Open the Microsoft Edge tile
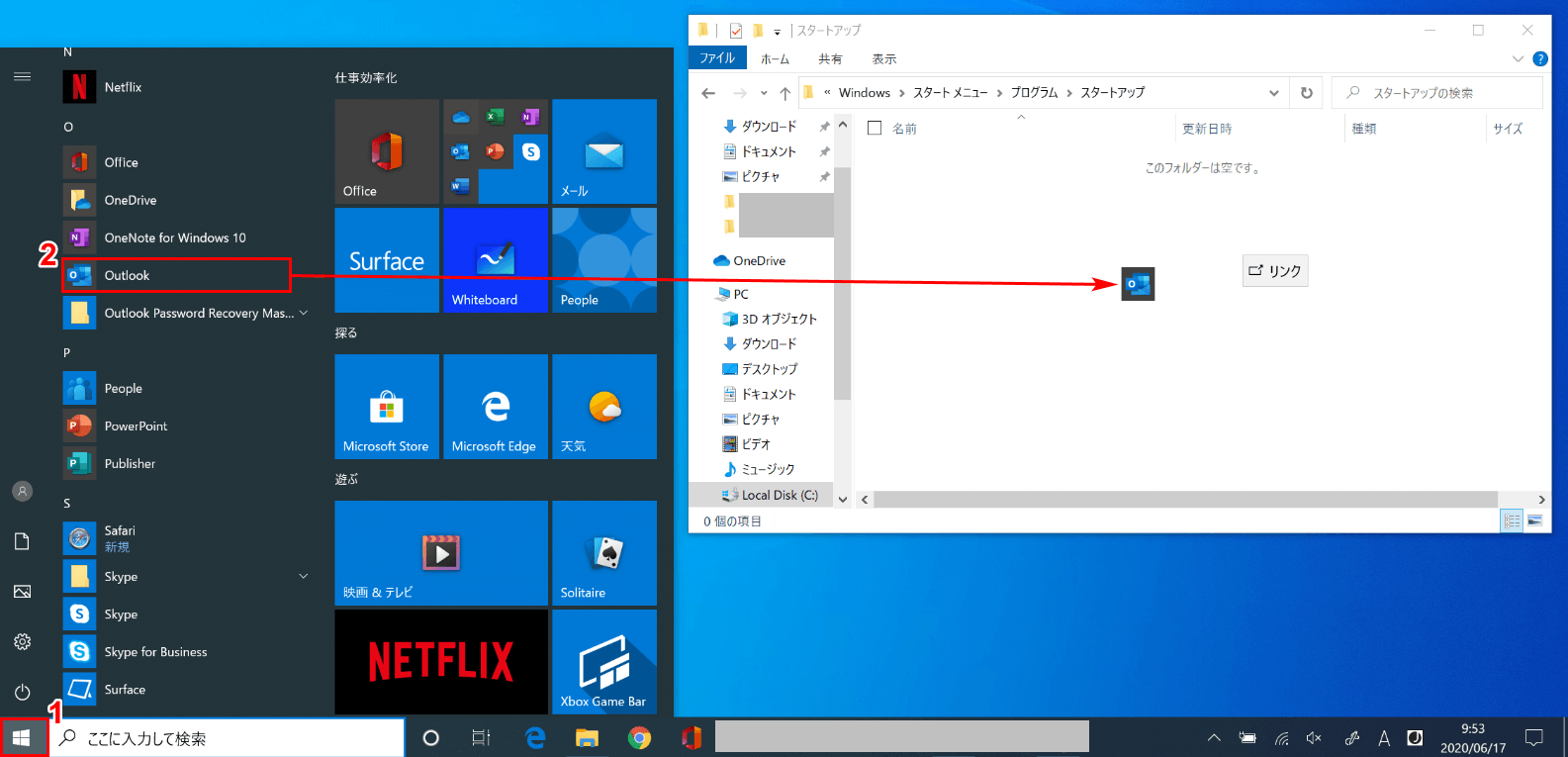 click(496, 407)
